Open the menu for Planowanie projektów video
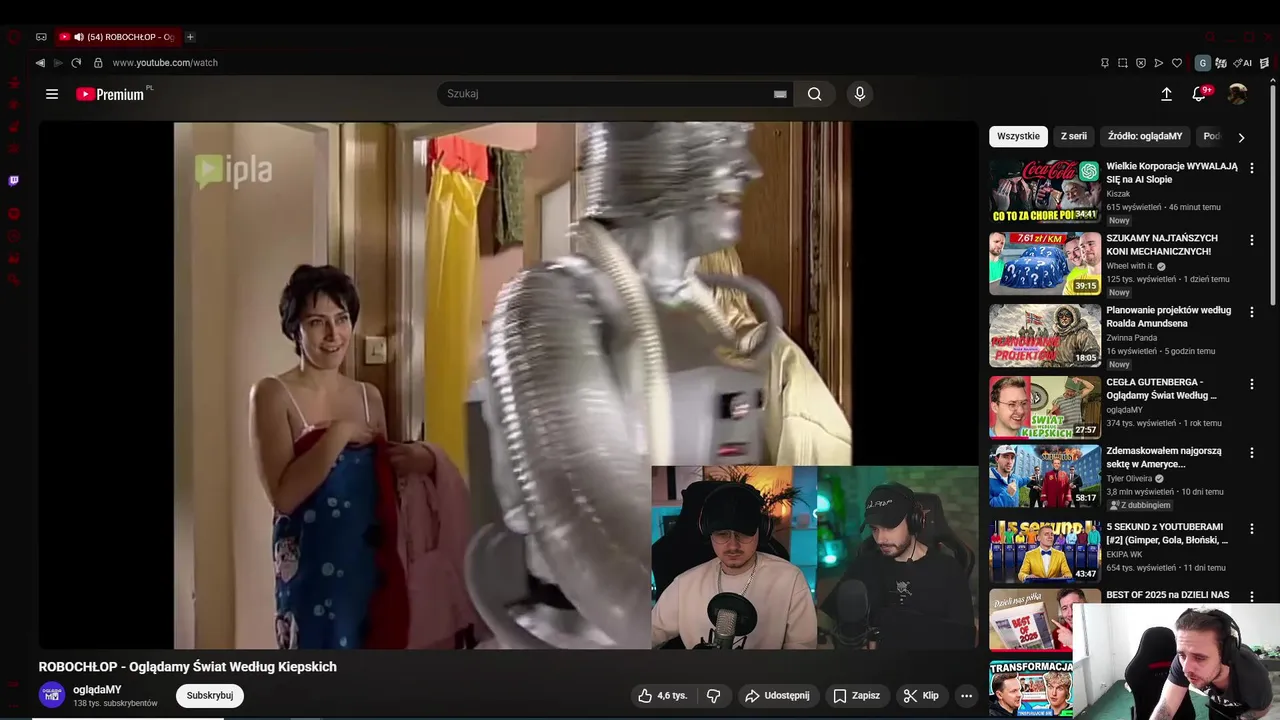This screenshot has height=720, width=1280. tap(1251, 312)
